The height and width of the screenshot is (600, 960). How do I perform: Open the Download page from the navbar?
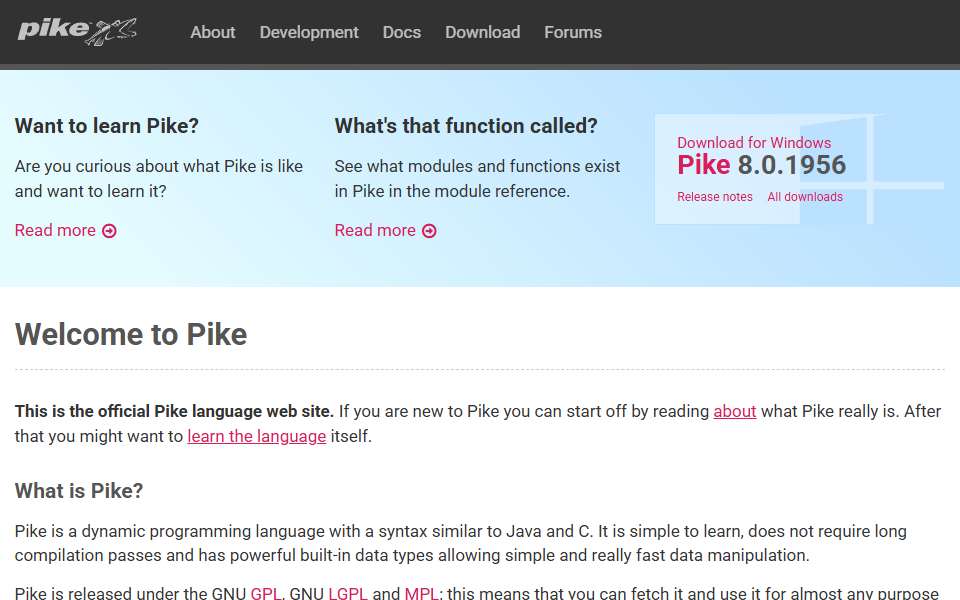(x=482, y=32)
